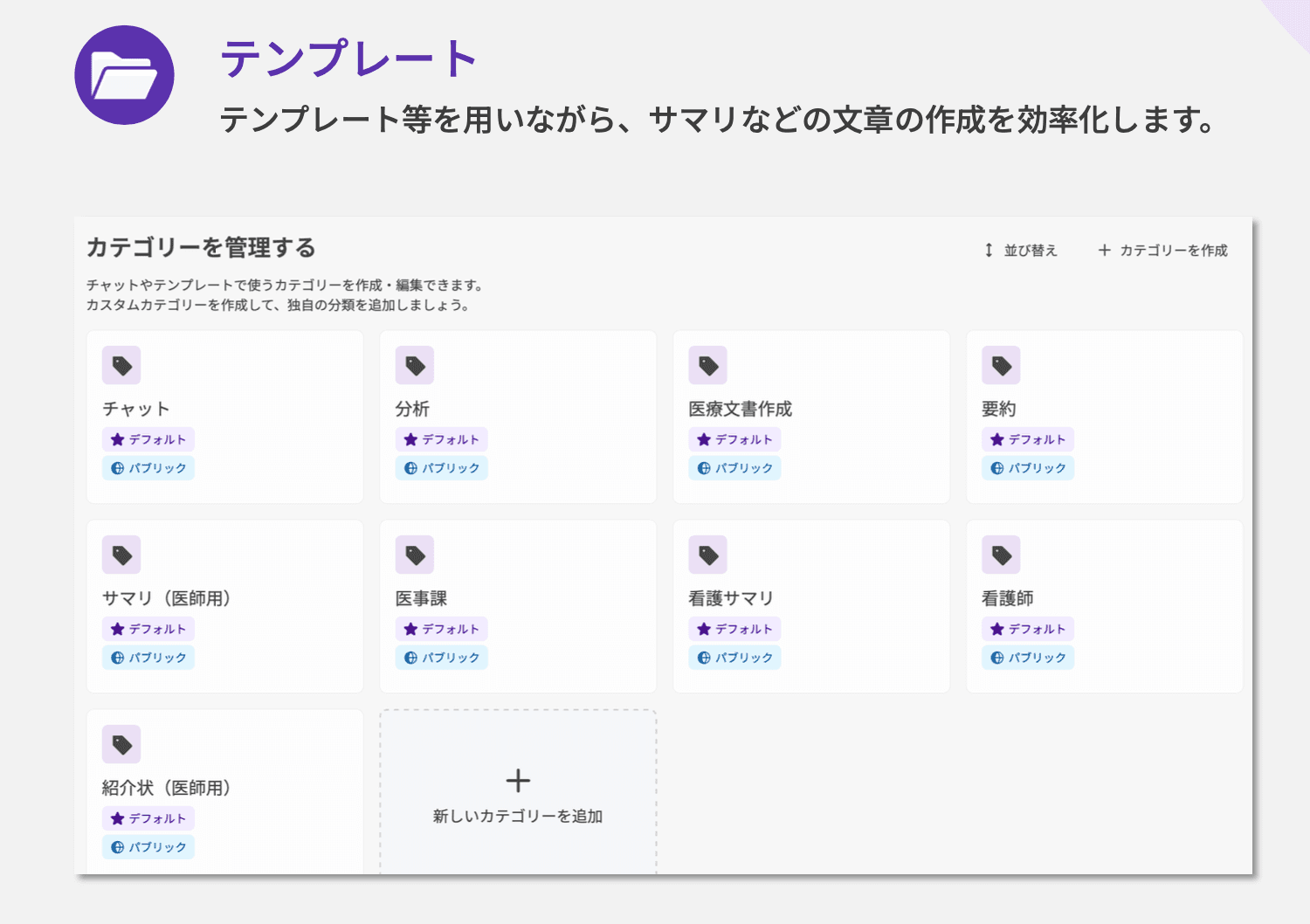Click the tag icon on the 紹介状（医師用） card
1310x924 pixels.
[x=121, y=744]
